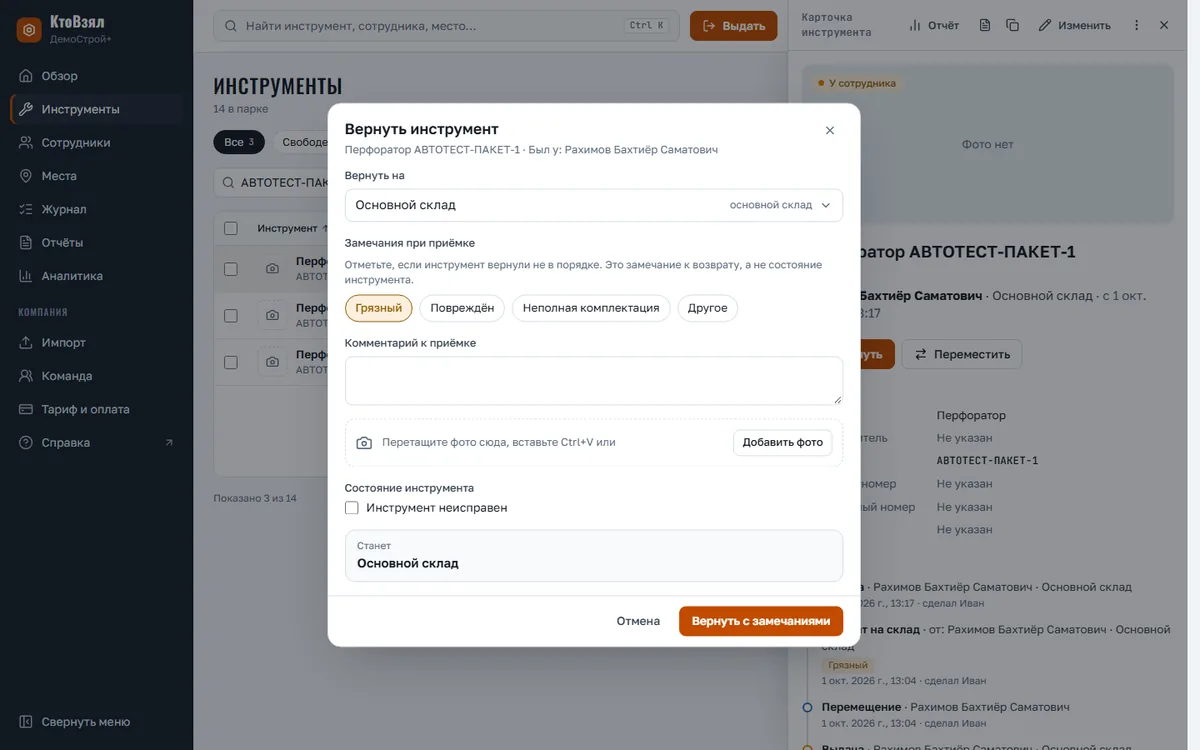Image resolution: width=1200 pixels, height=750 pixels.
Task: Toggle the Повреждён remark chip
Action: 462,308
